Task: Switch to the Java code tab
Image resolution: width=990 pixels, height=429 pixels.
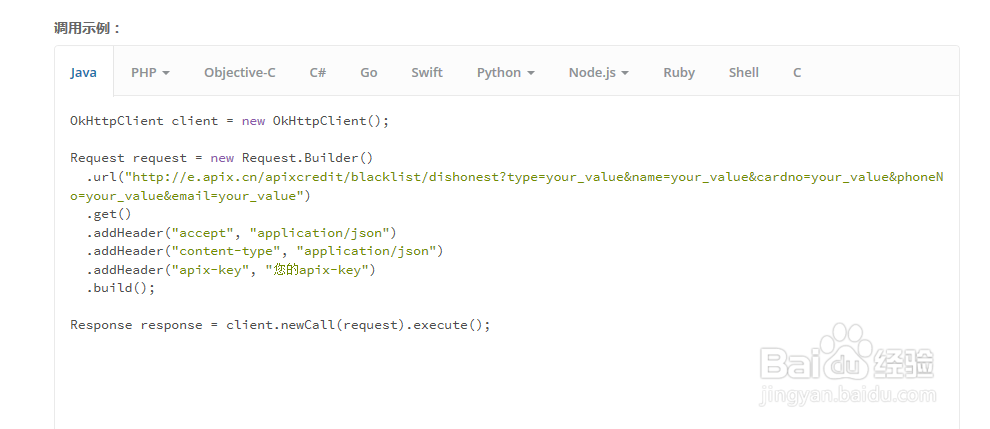Action: (84, 72)
